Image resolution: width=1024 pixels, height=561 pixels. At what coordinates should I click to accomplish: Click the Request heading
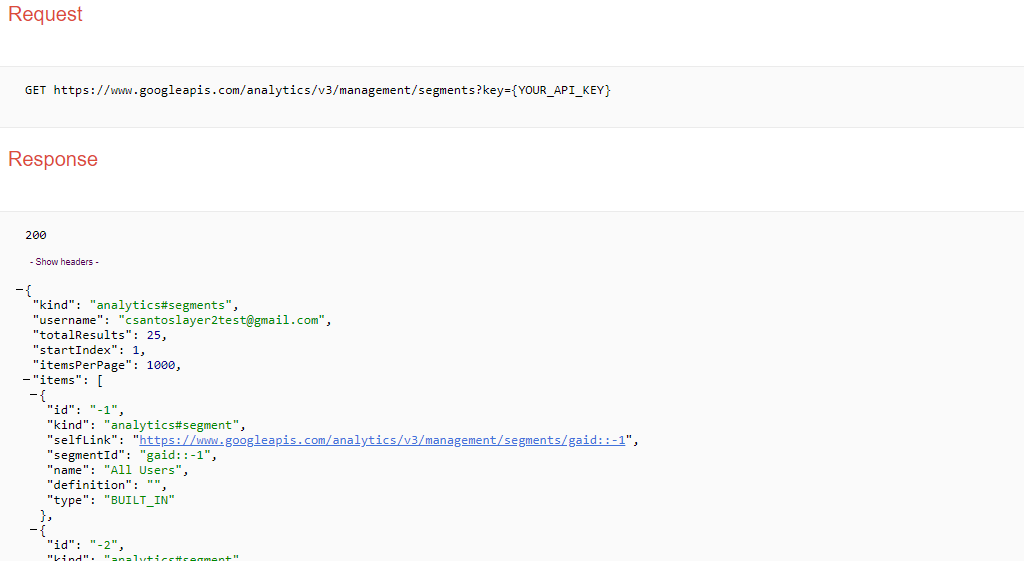tap(46, 15)
